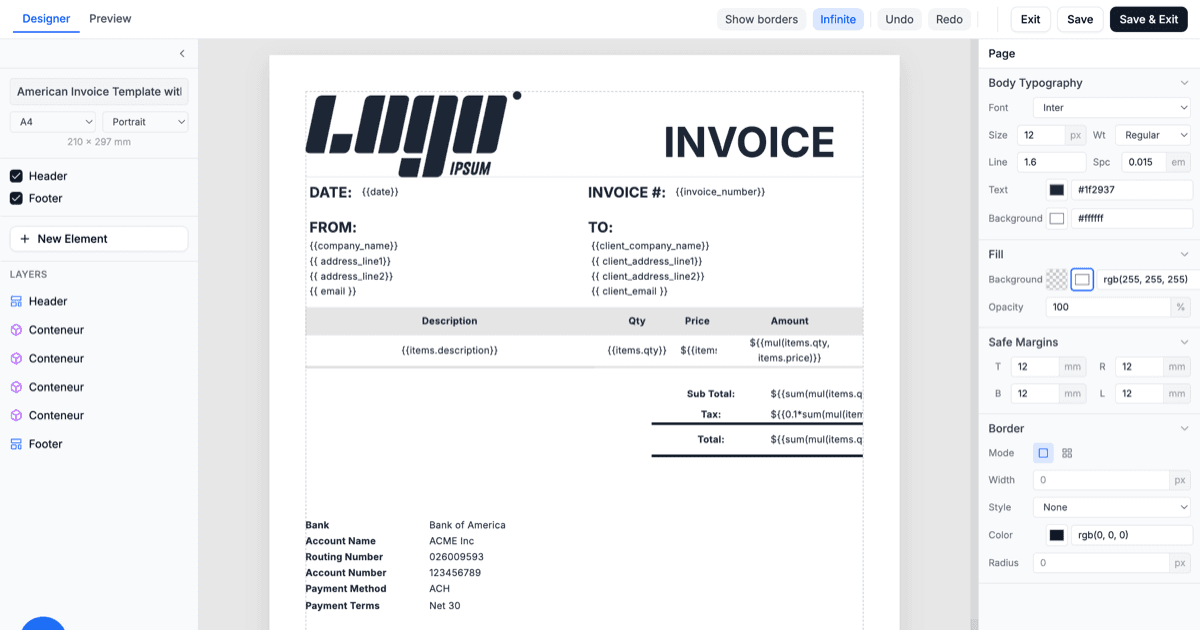This screenshot has width=1200, height=630.
Task: Open the Text color swatch
Action: point(1057,190)
